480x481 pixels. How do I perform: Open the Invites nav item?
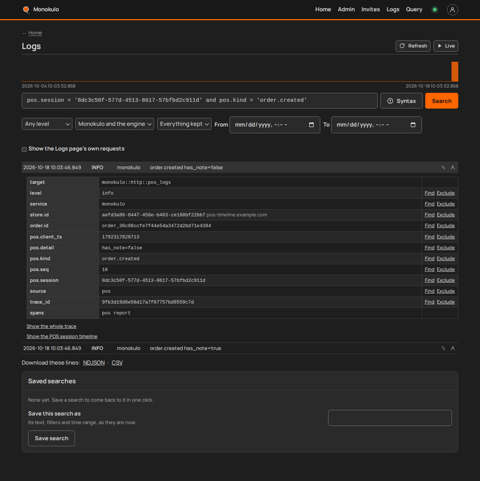[371, 10]
